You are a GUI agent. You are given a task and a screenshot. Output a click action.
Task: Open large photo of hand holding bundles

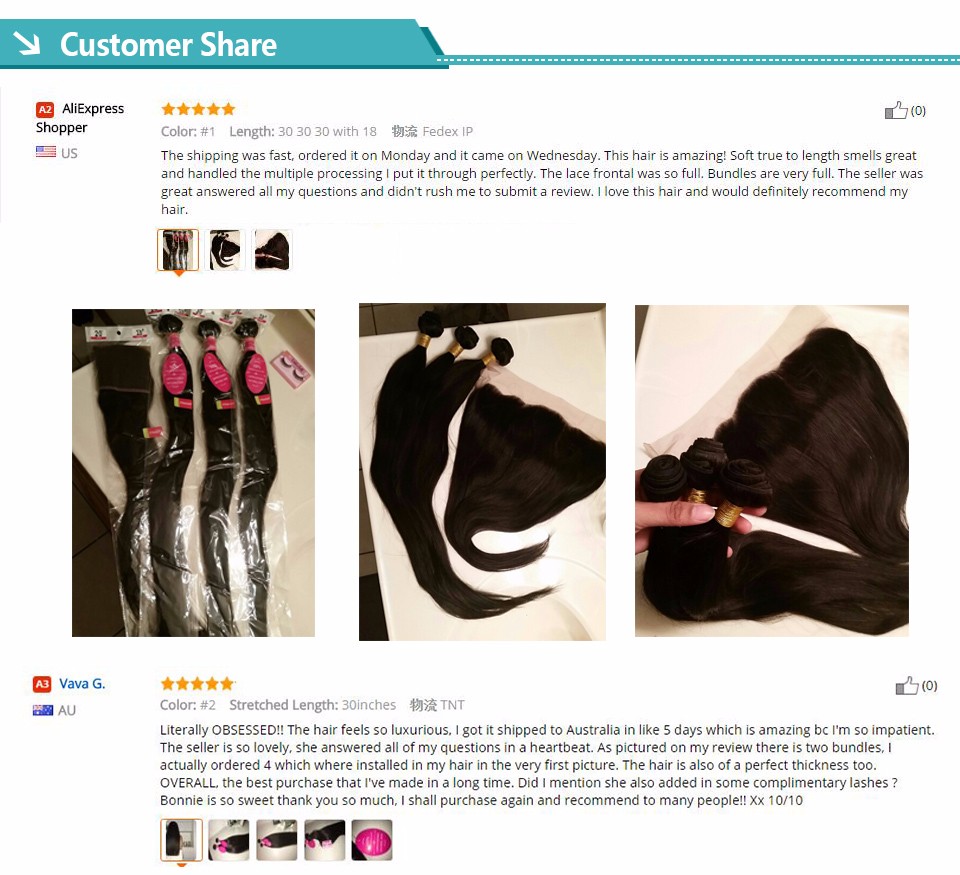[772, 471]
